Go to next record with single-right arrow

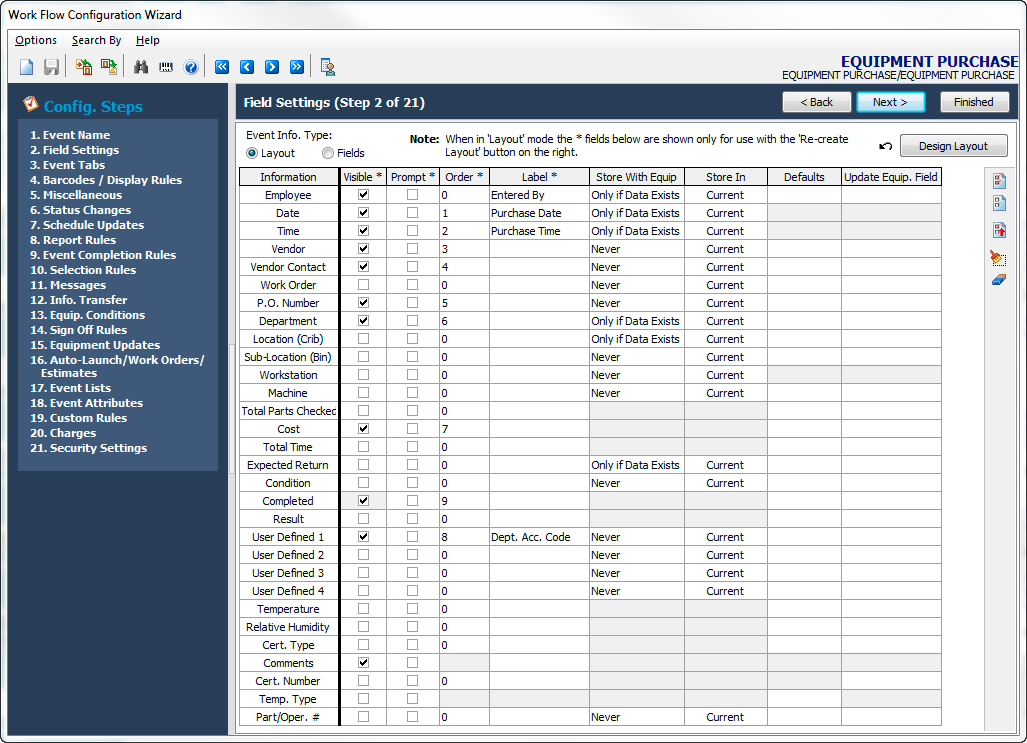[272, 67]
